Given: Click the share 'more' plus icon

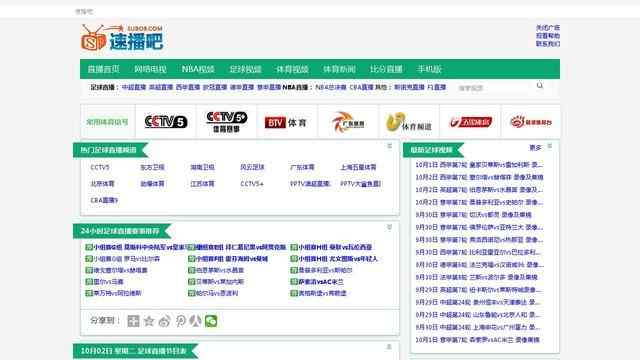Looking at the screenshot, I should pyautogui.click(x=133, y=321).
